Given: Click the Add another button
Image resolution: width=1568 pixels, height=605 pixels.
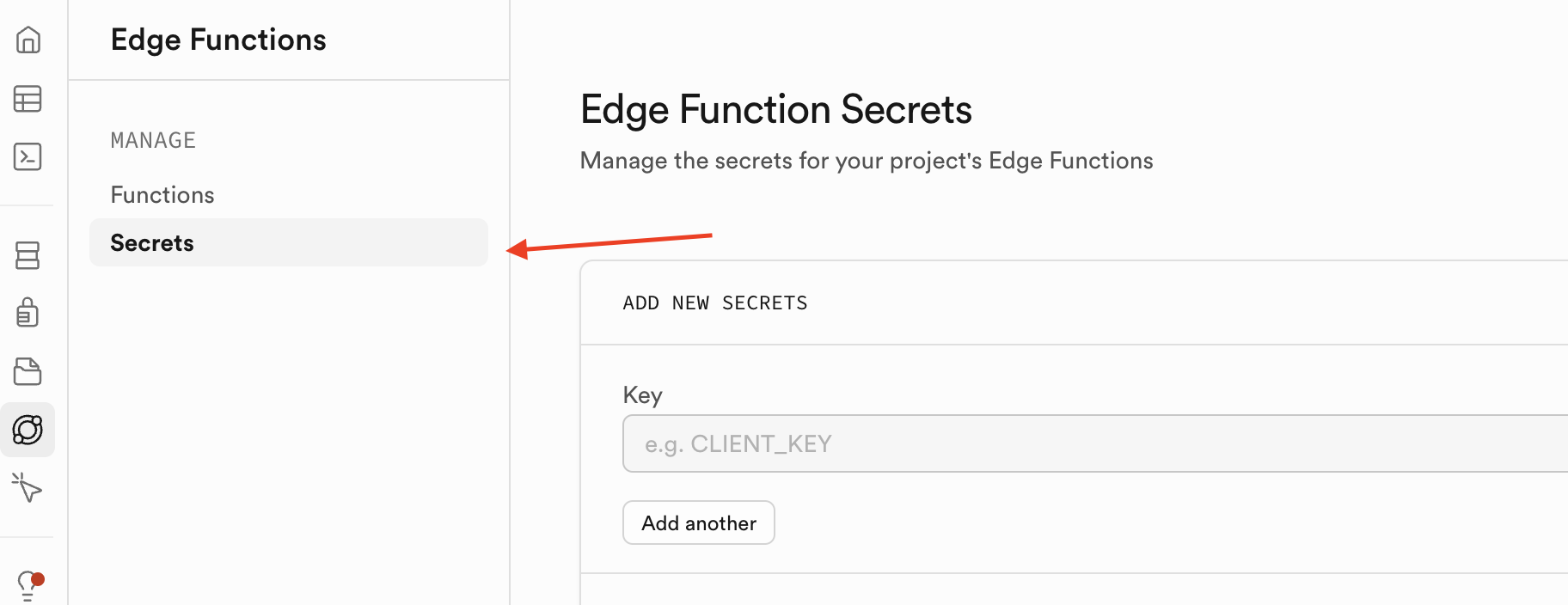Looking at the screenshot, I should (x=699, y=522).
